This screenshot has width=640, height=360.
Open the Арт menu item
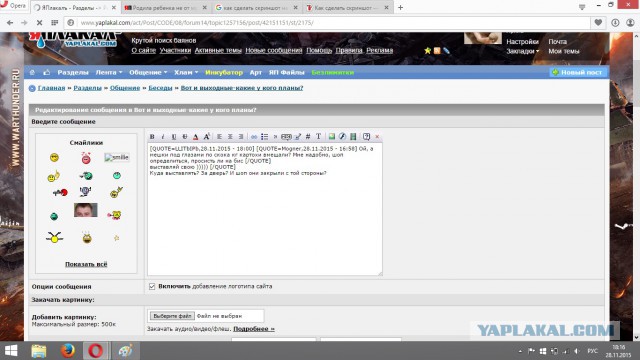(256, 72)
